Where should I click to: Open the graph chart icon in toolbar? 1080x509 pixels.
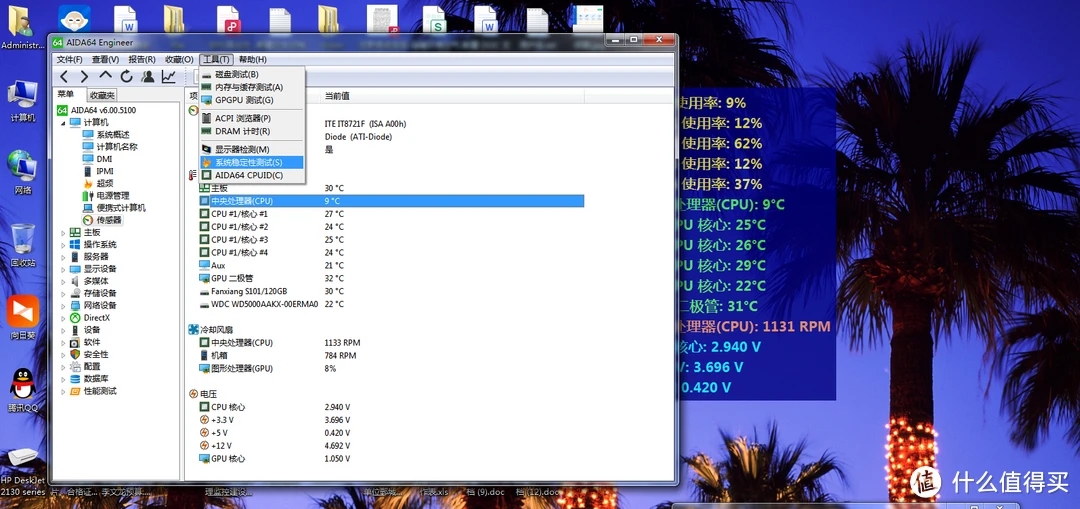coord(169,76)
